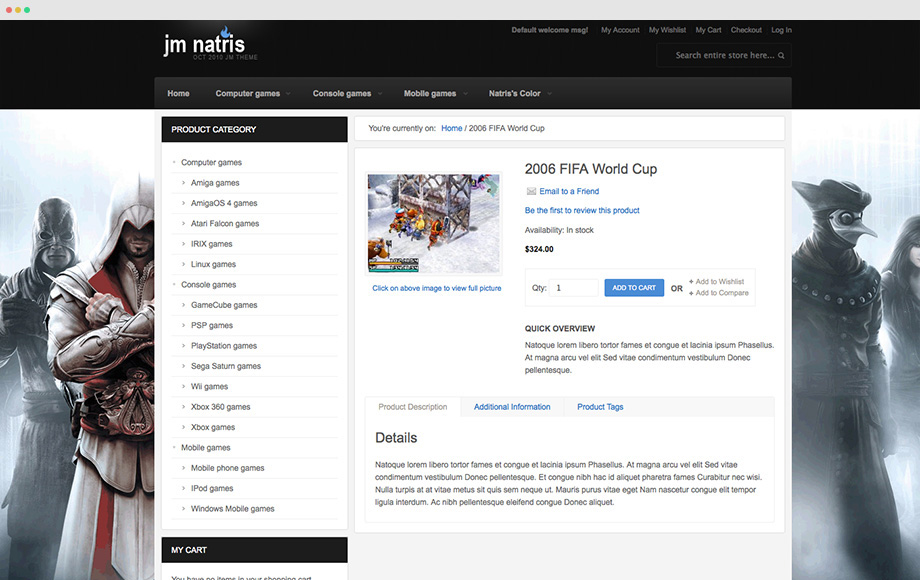Switch to the Additional Information tab
920x580 pixels.
click(512, 407)
